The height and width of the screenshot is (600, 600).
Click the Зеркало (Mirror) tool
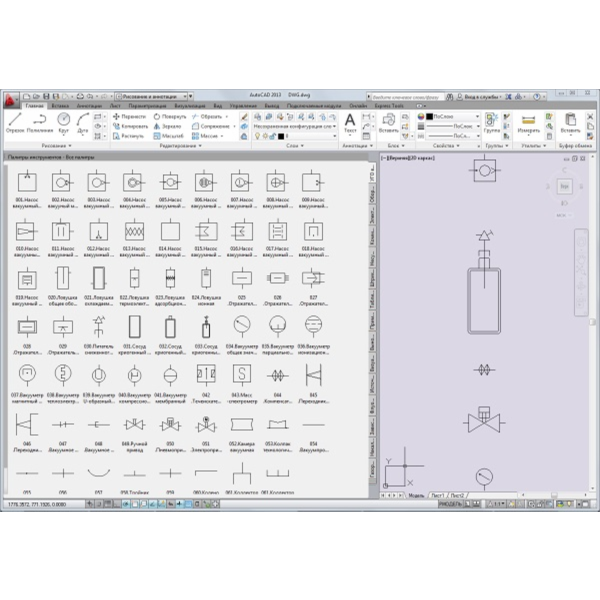coord(167,126)
